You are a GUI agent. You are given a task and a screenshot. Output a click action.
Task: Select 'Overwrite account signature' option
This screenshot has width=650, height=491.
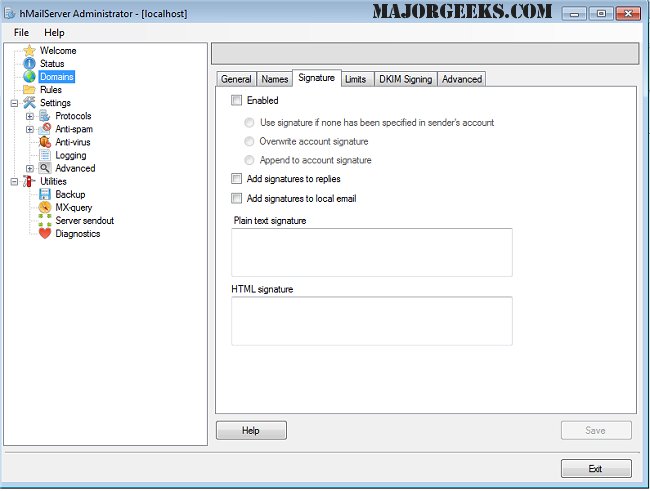click(249, 141)
